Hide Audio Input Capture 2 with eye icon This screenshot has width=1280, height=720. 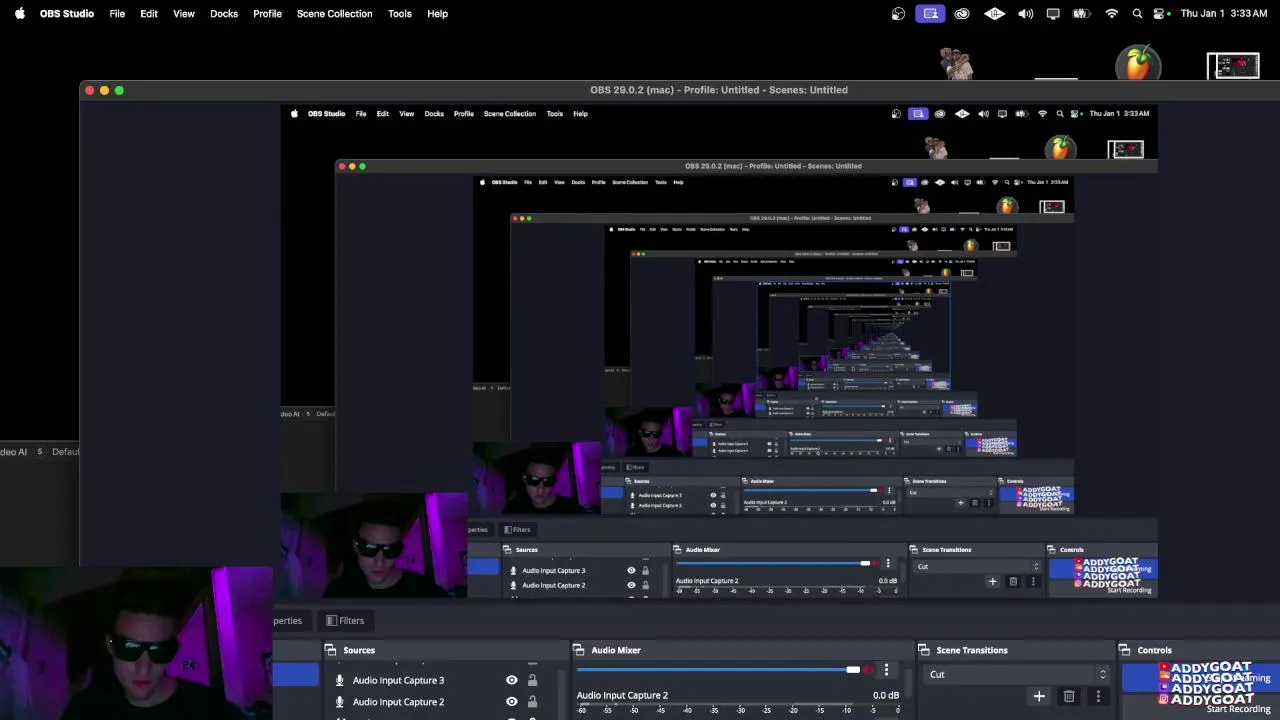pyautogui.click(x=512, y=702)
